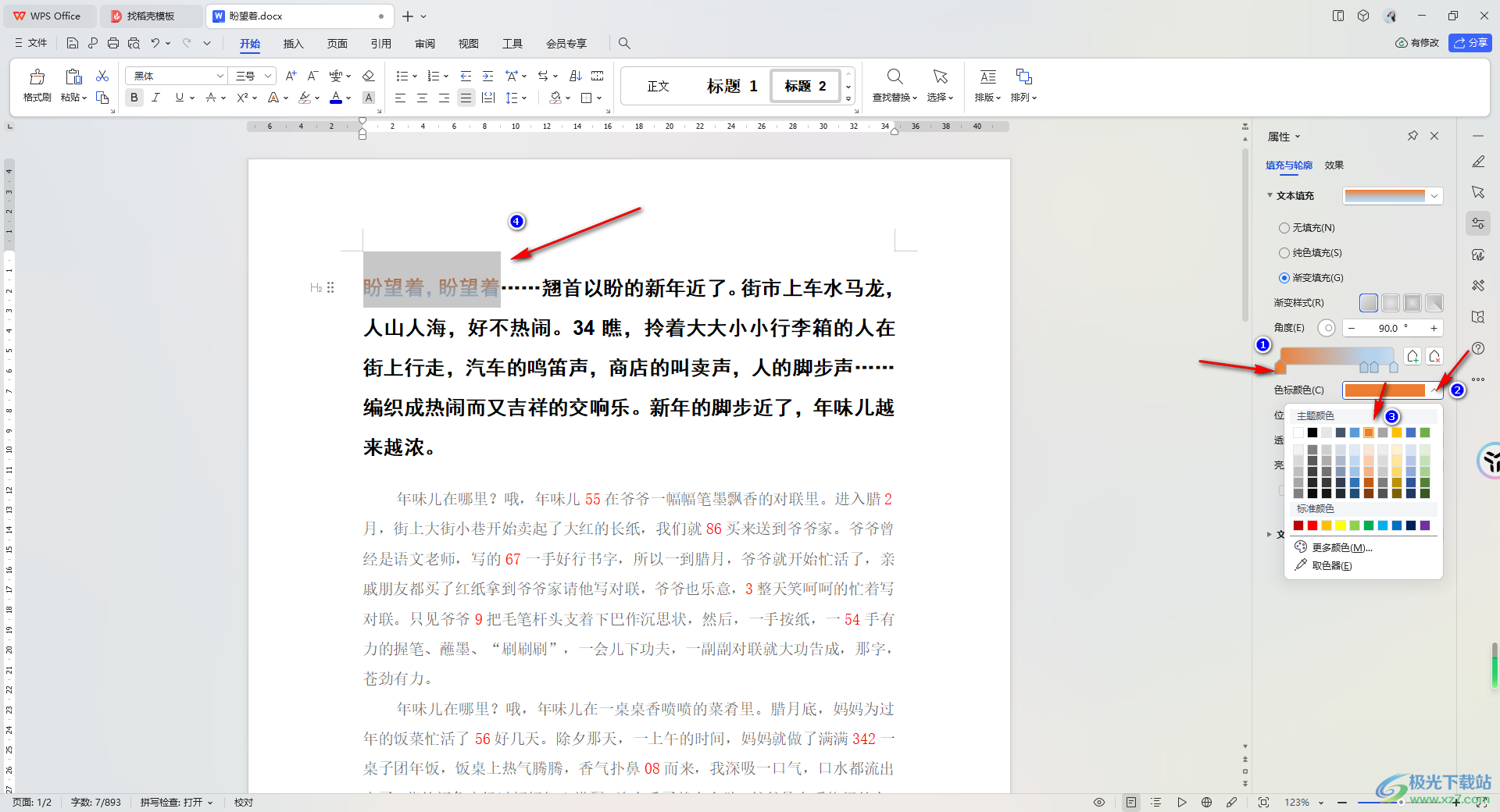This screenshot has height=812, width=1500.
Task: Choose the first linear gradient style
Action: click(x=1369, y=303)
